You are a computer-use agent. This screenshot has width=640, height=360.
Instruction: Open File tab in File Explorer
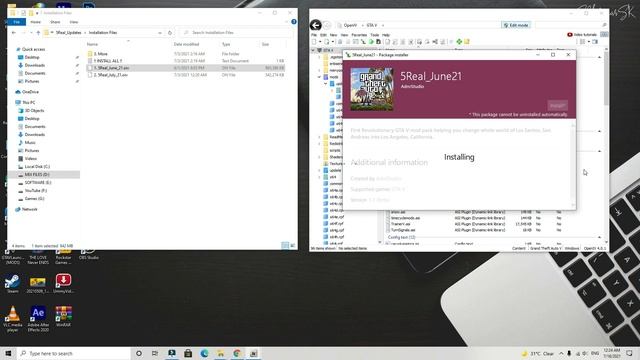pos(16,22)
